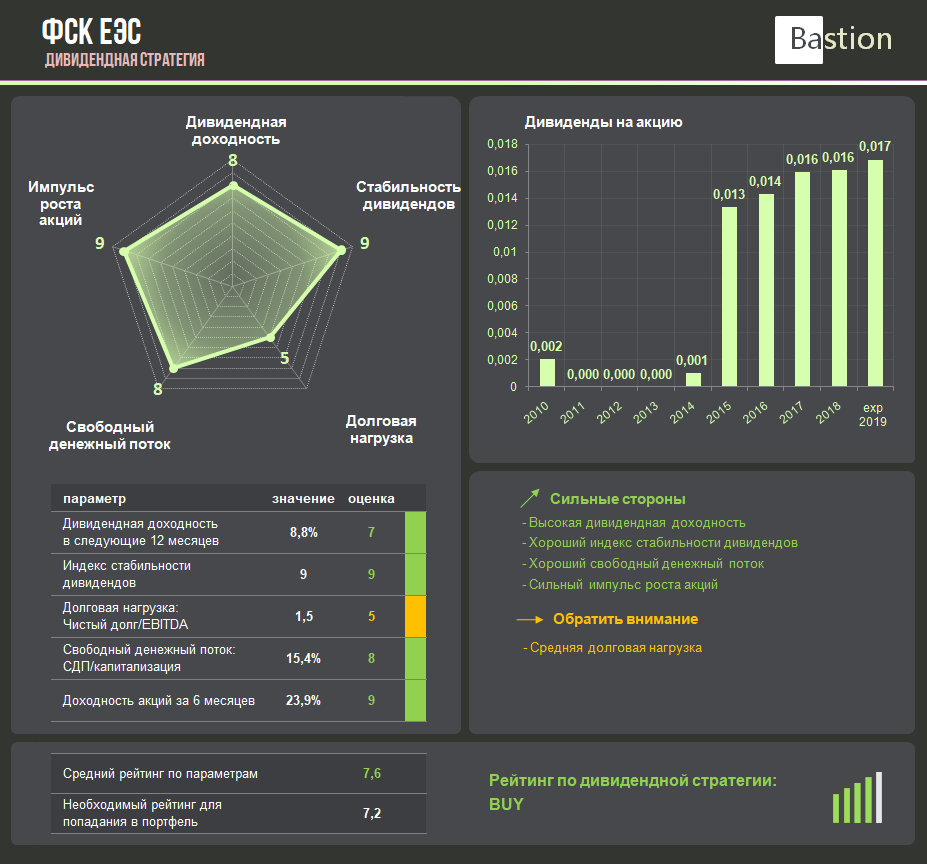
Task: Click the exp 2019 dividend bar
Action: click(875, 272)
